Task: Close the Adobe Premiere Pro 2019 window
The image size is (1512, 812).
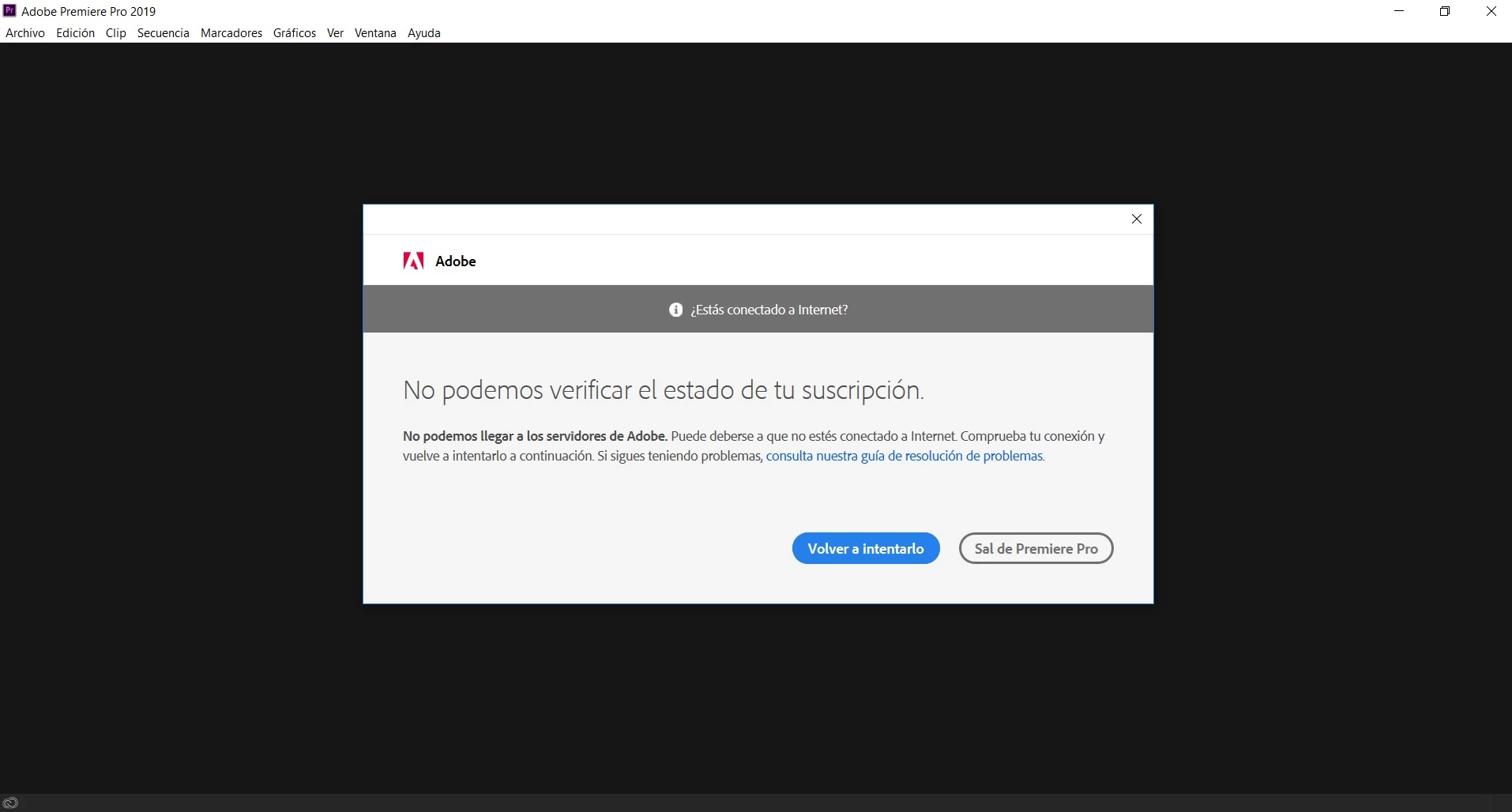Action: point(1491,11)
